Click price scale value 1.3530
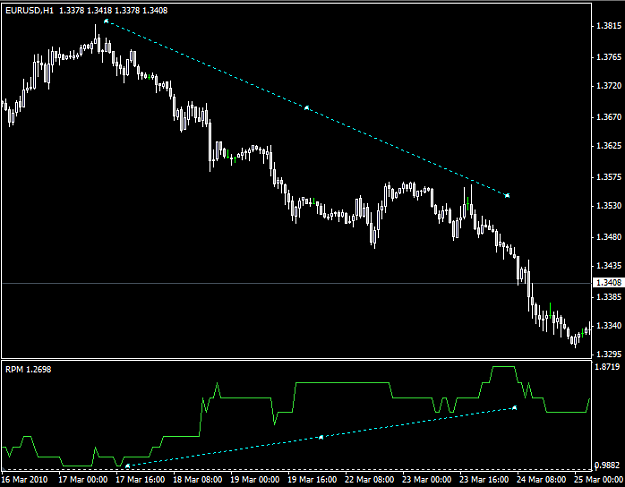 tap(609, 206)
